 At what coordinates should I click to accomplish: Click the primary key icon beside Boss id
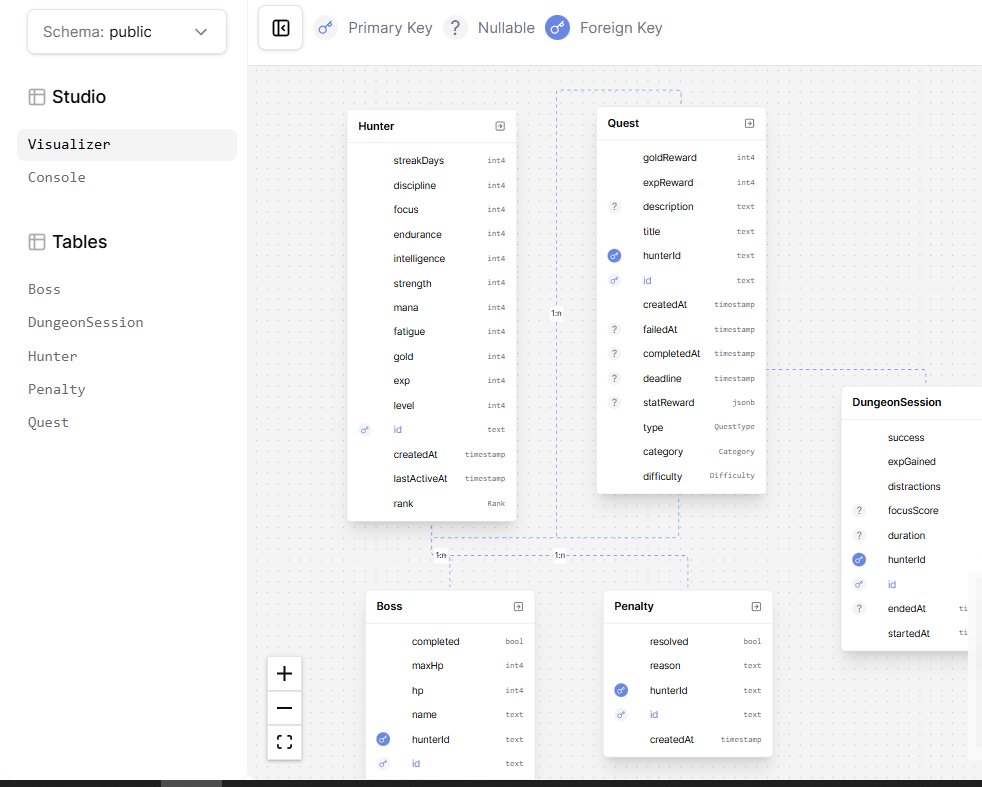[x=383, y=764]
